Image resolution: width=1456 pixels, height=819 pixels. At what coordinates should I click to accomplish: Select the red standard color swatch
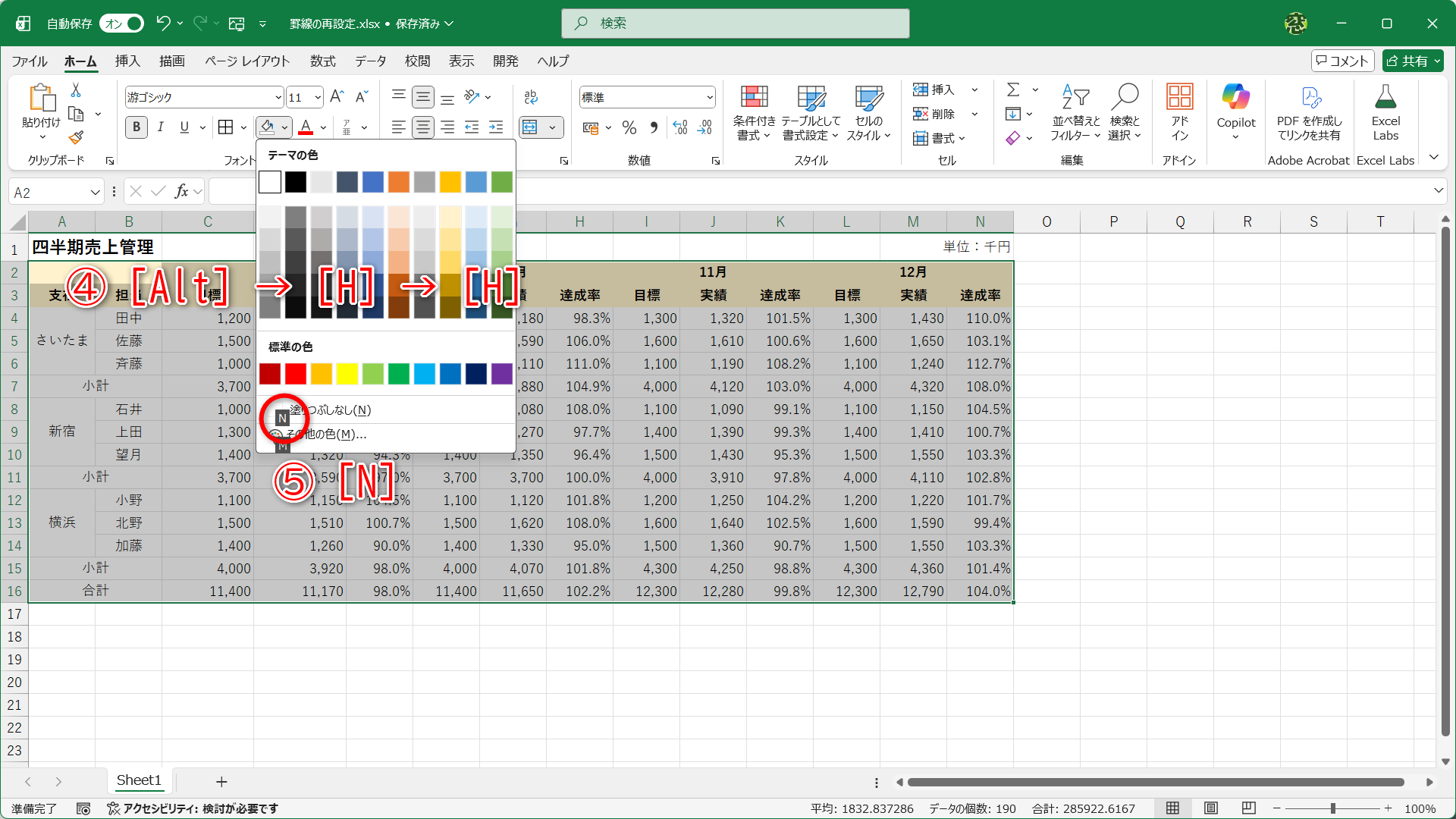[x=296, y=374]
